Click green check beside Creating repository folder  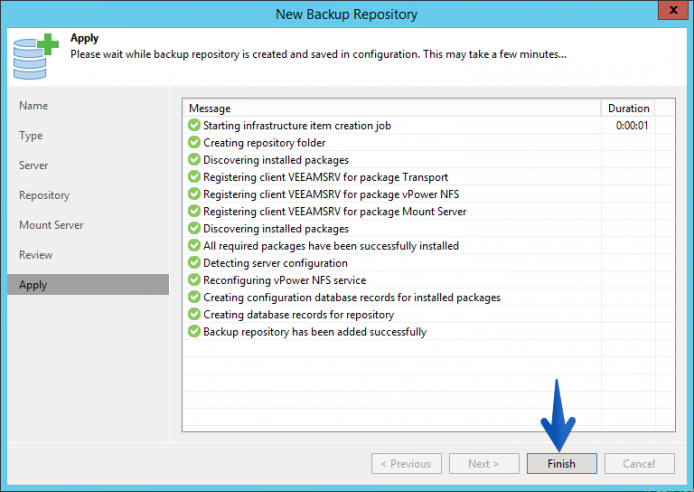194,142
